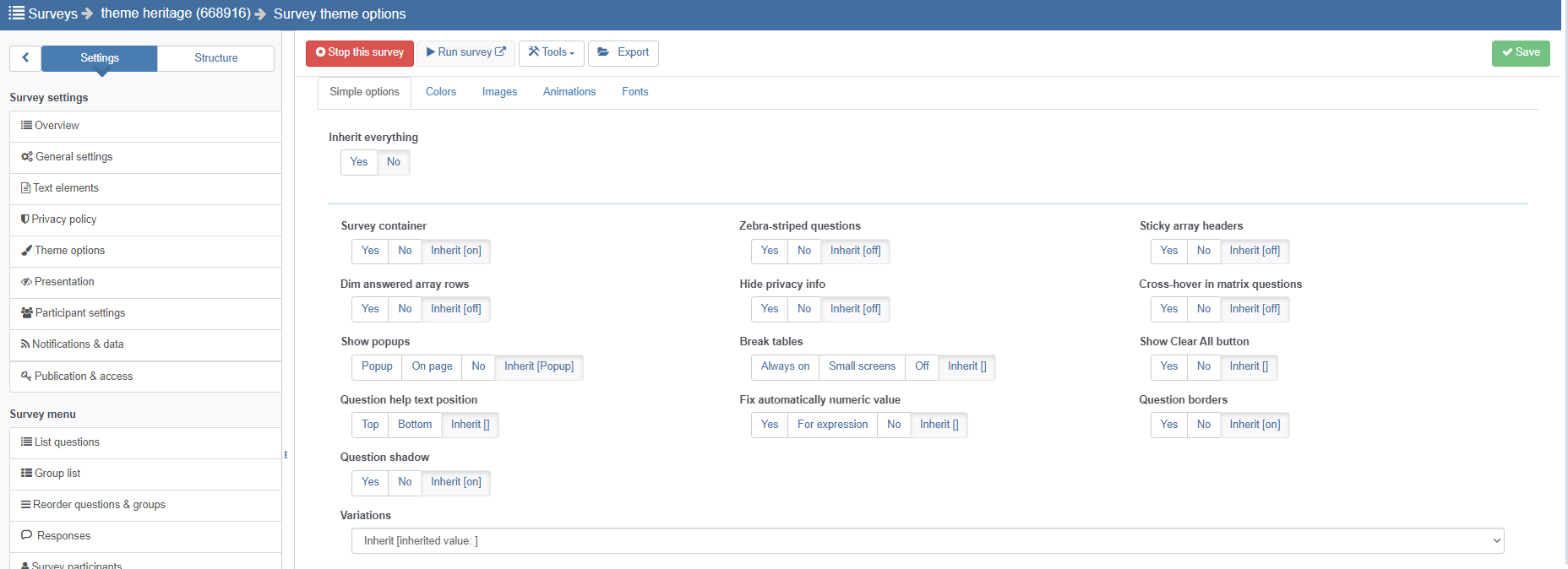The height and width of the screenshot is (569, 1568).
Task: Click the Save button
Action: tap(1520, 52)
